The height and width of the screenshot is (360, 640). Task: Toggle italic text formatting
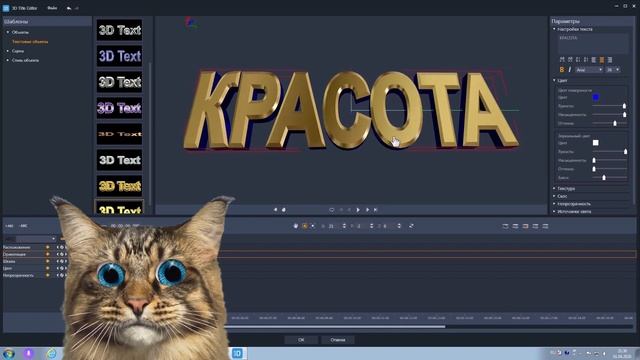569,70
